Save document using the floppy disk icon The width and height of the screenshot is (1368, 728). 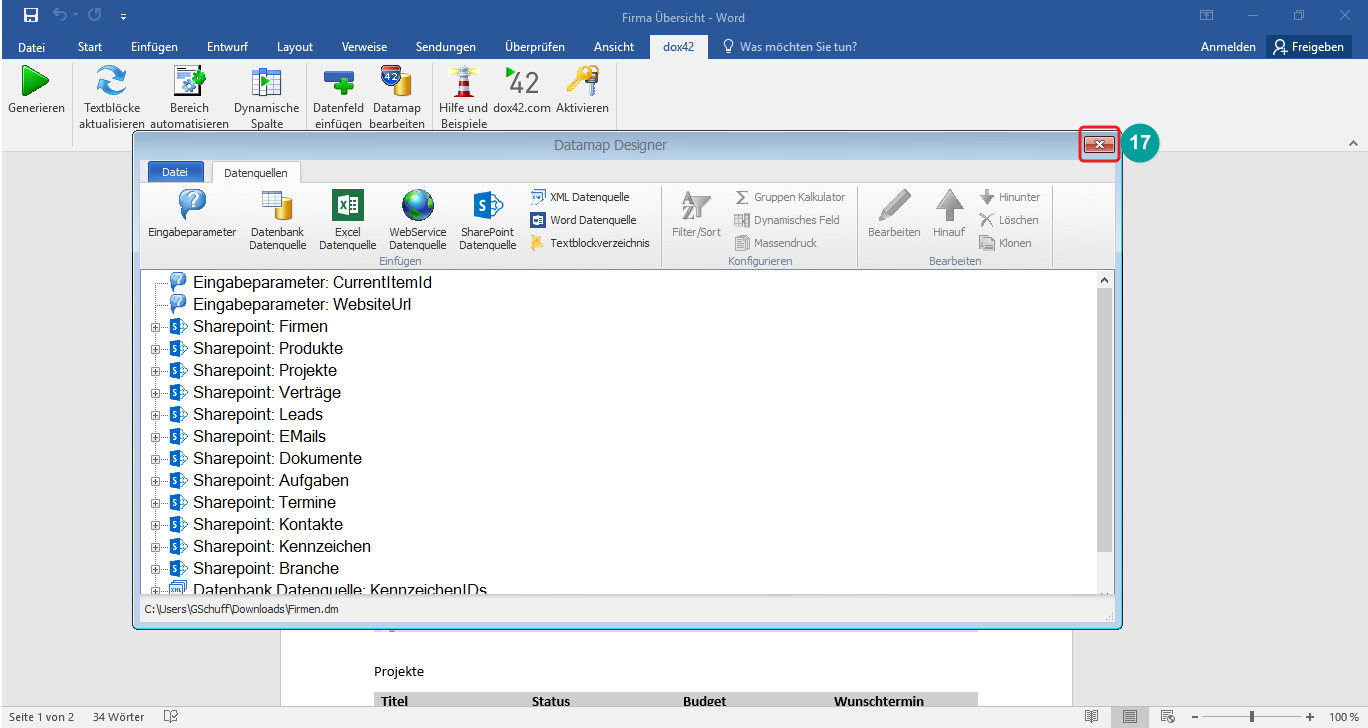point(31,16)
